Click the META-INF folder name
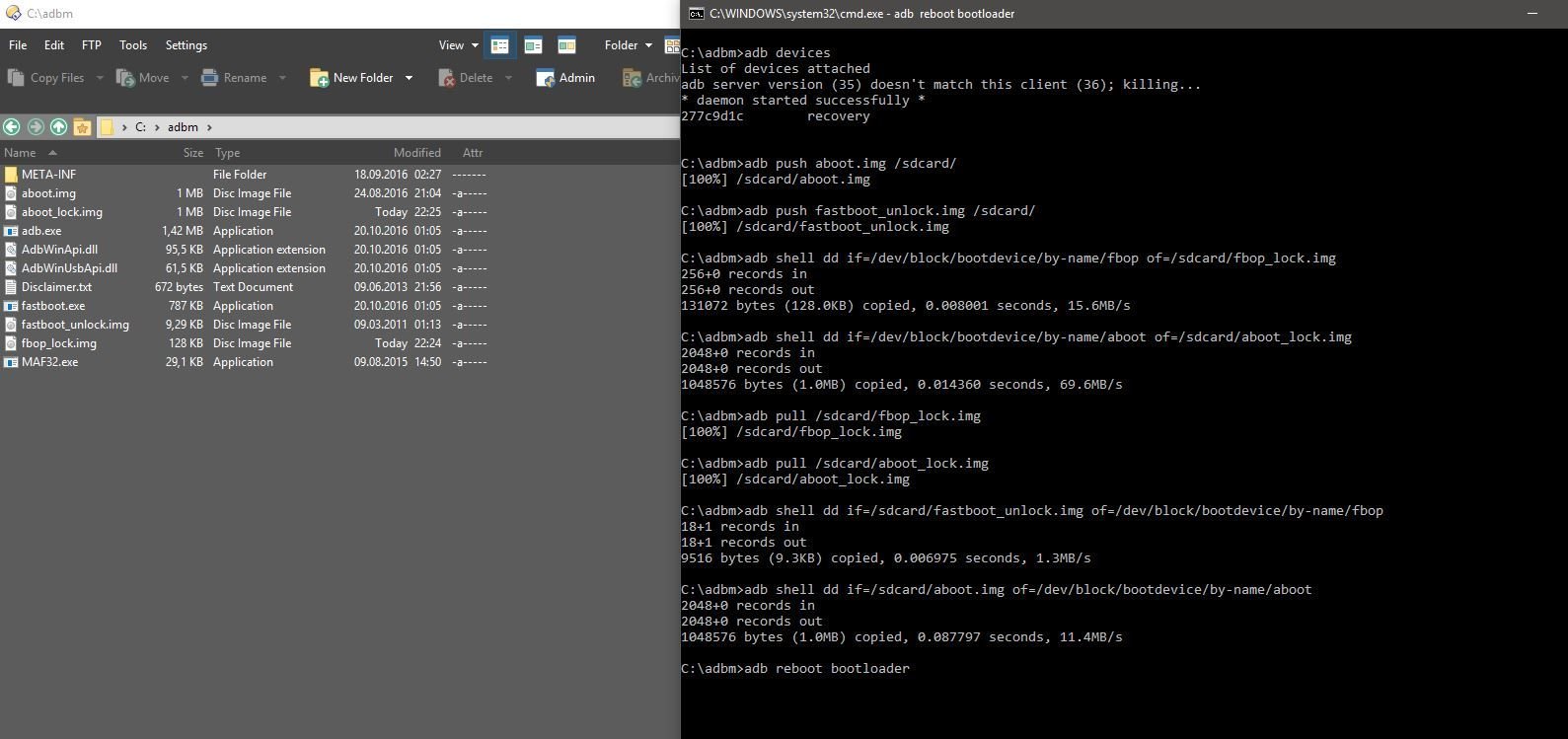Image resolution: width=1568 pixels, height=739 pixels. 48,175
